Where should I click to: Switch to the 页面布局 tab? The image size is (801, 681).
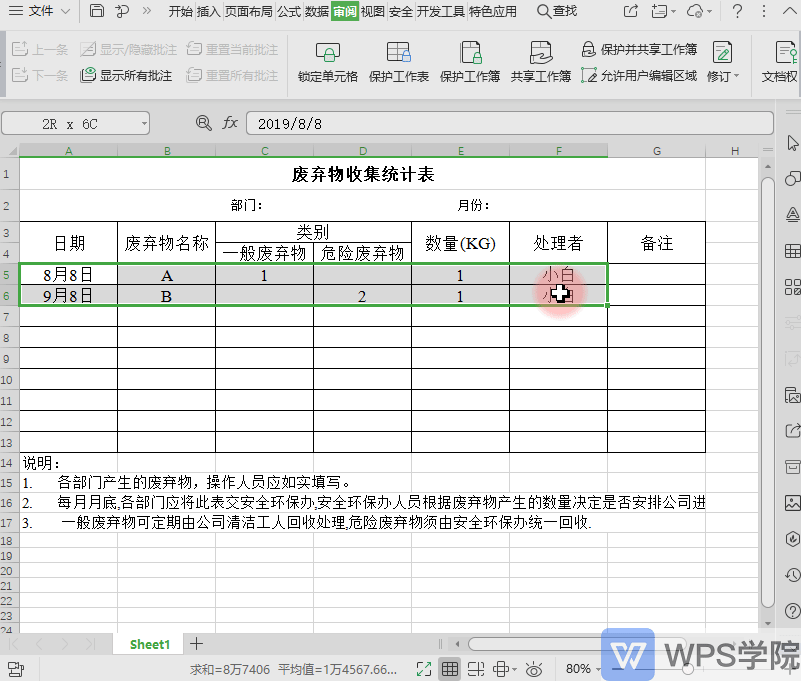[x=249, y=11]
